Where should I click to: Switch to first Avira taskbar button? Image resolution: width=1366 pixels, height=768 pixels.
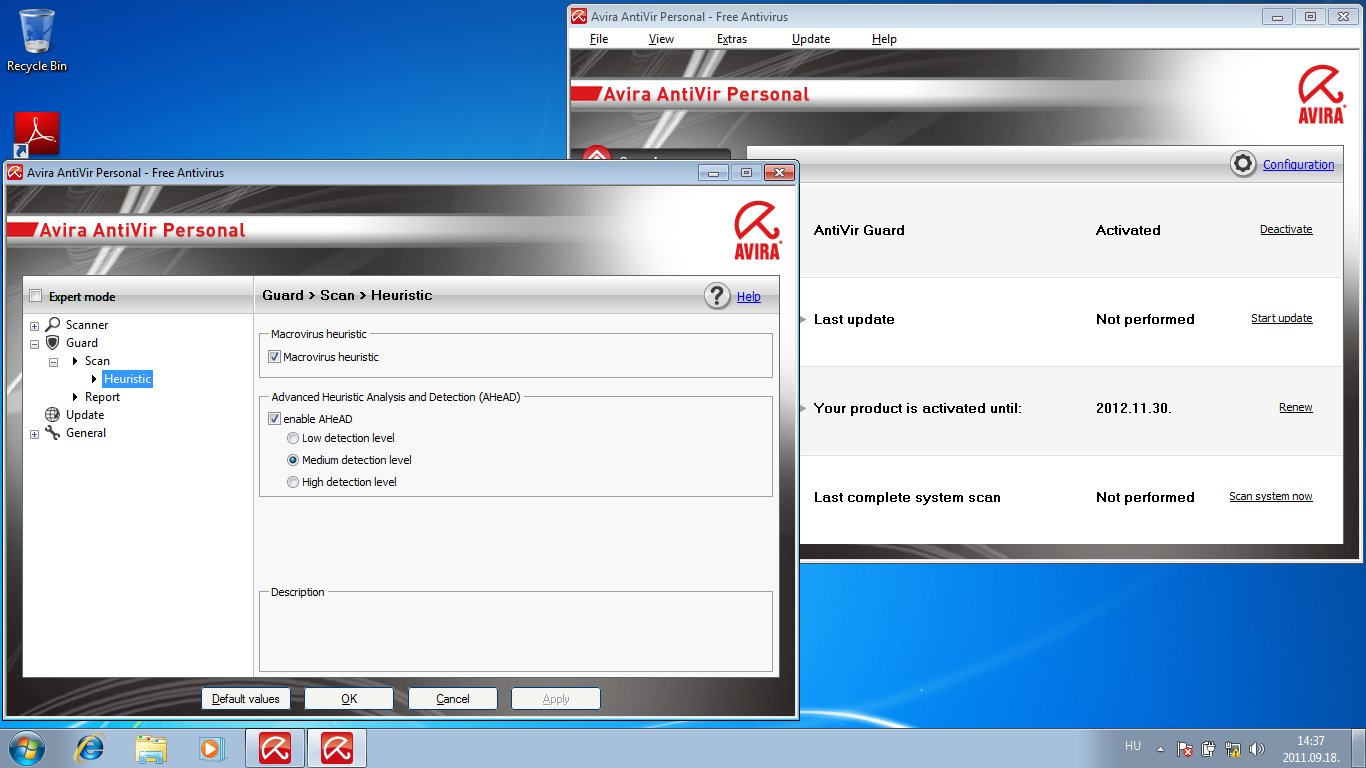(x=275, y=747)
